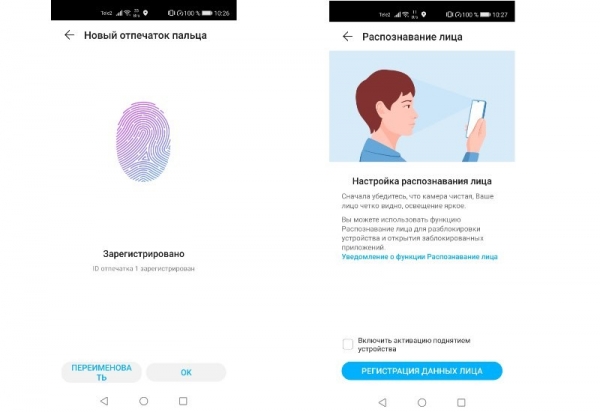The height and width of the screenshot is (412, 600).
Task: Tap the battery icon in left status bar
Action: [x=207, y=13]
